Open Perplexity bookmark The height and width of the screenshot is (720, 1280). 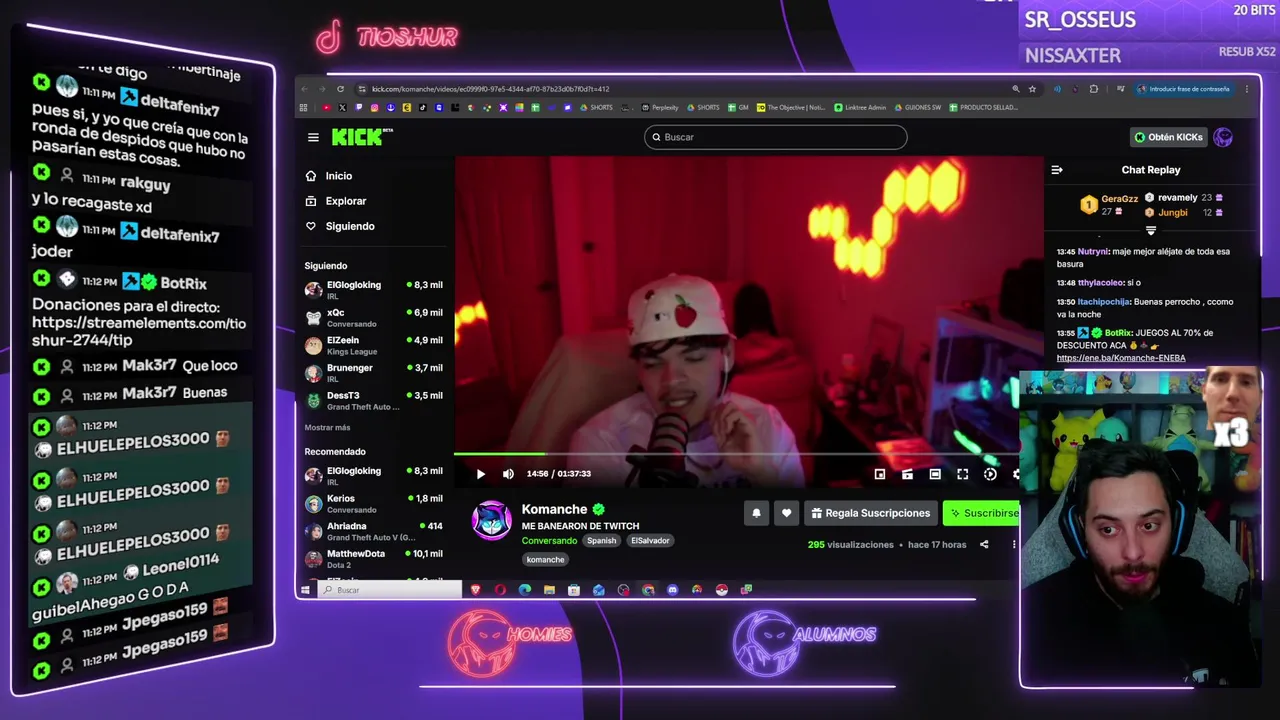[660, 107]
